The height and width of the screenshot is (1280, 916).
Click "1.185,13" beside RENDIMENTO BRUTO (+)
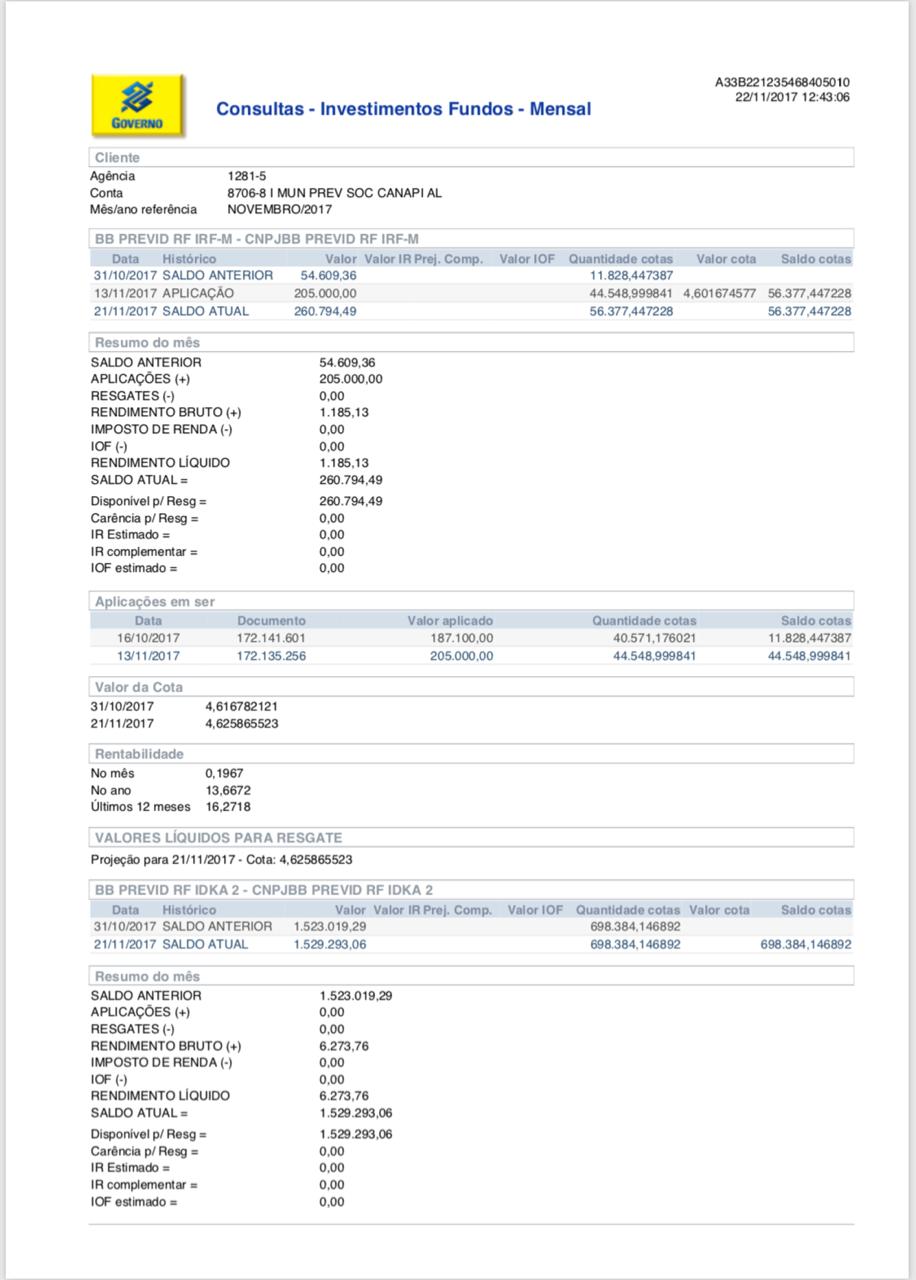click(344, 412)
